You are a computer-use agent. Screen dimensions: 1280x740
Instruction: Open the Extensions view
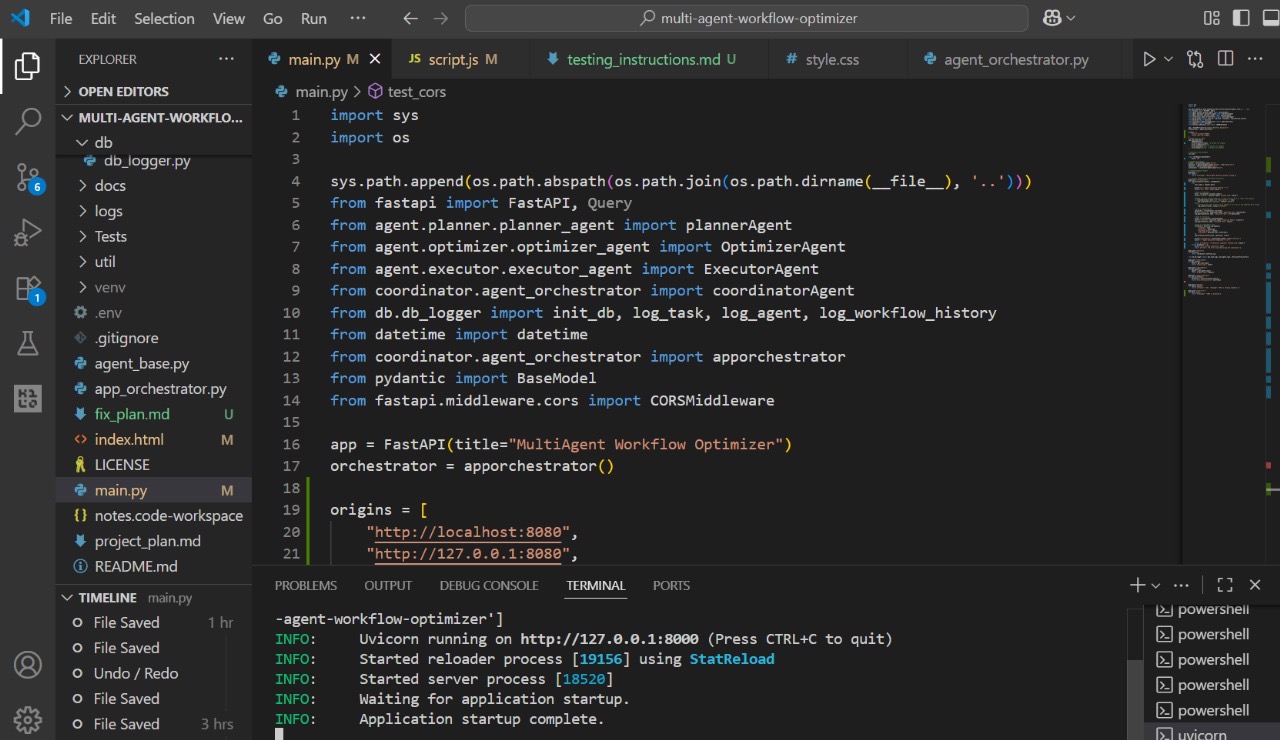click(x=28, y=289)
